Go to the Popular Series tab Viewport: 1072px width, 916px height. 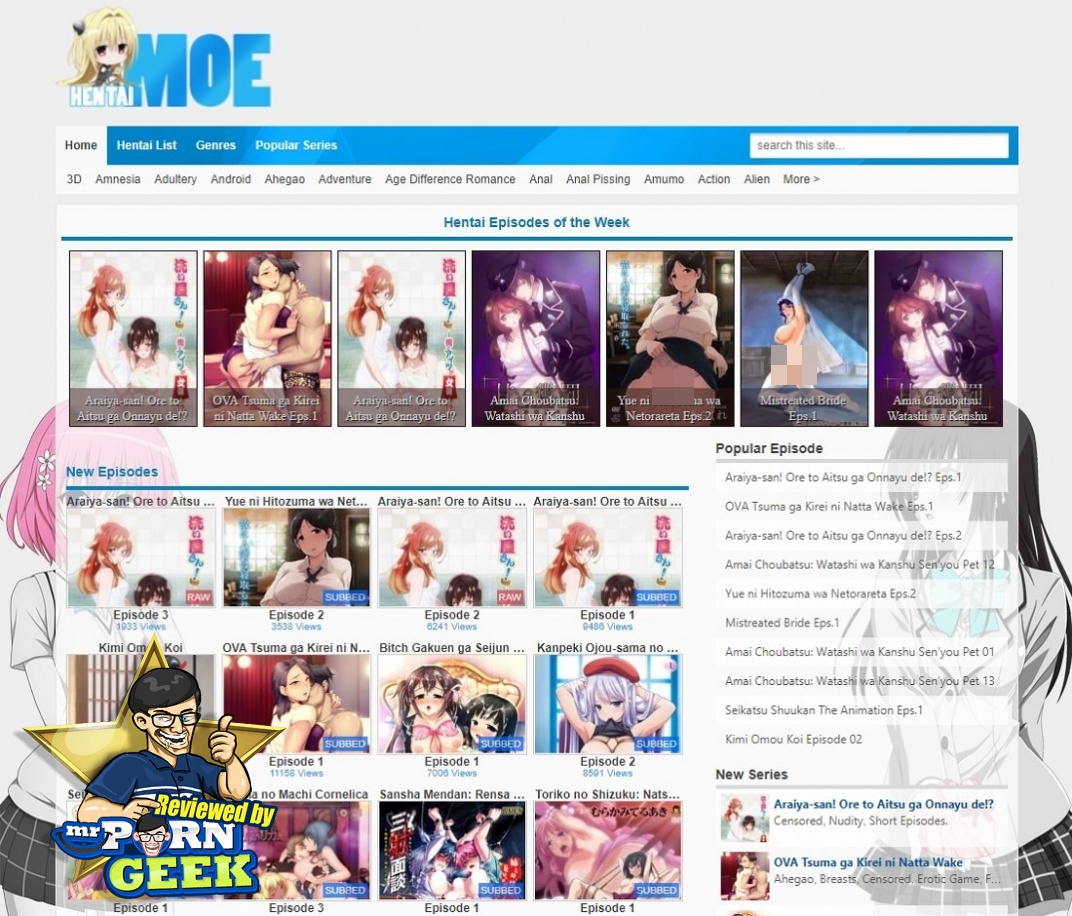(x=296, y=145)
